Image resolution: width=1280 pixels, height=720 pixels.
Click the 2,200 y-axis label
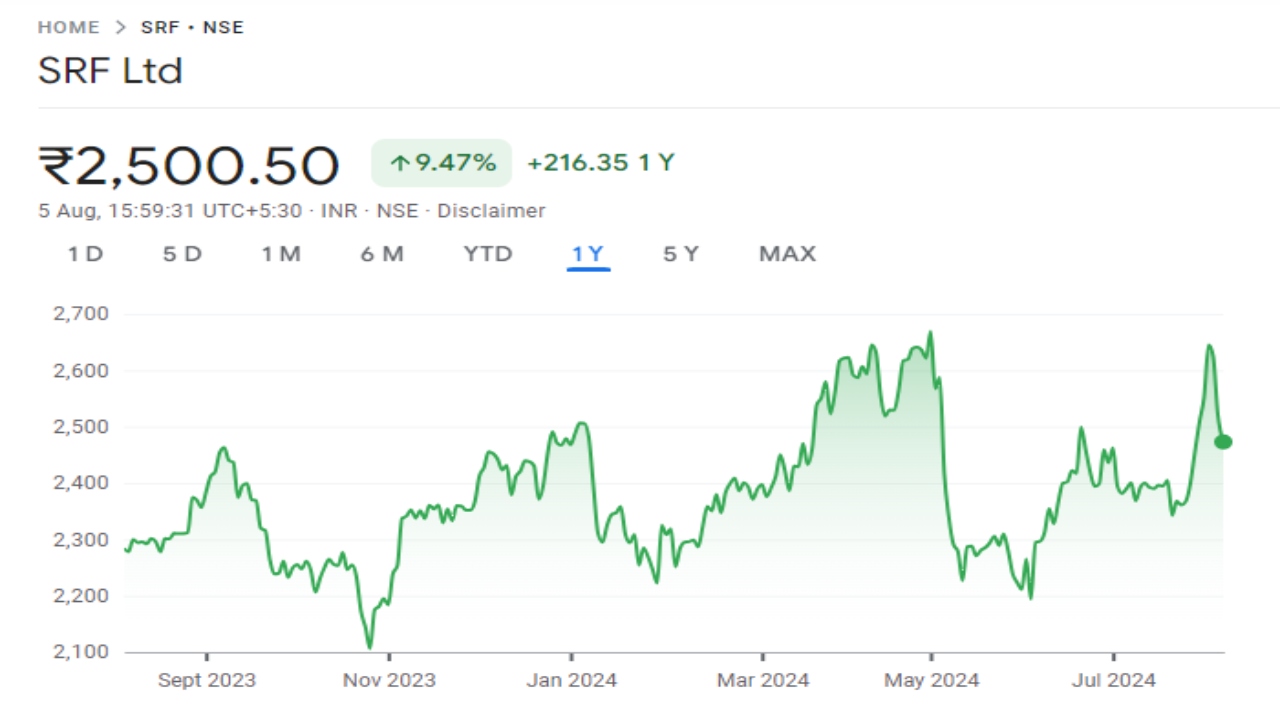click(x=80, y=596)
